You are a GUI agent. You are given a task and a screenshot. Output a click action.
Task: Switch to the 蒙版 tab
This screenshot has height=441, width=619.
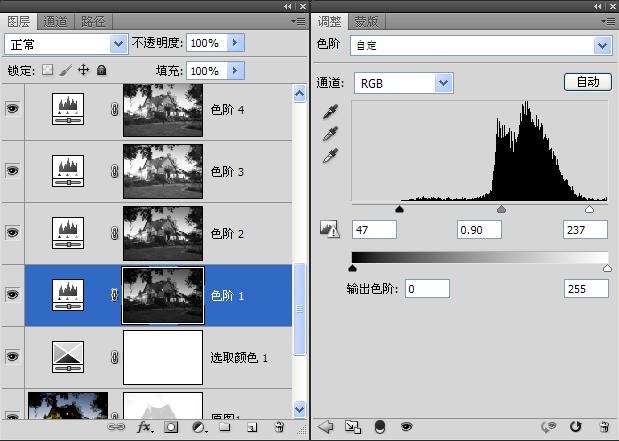(x=366, y=22)
